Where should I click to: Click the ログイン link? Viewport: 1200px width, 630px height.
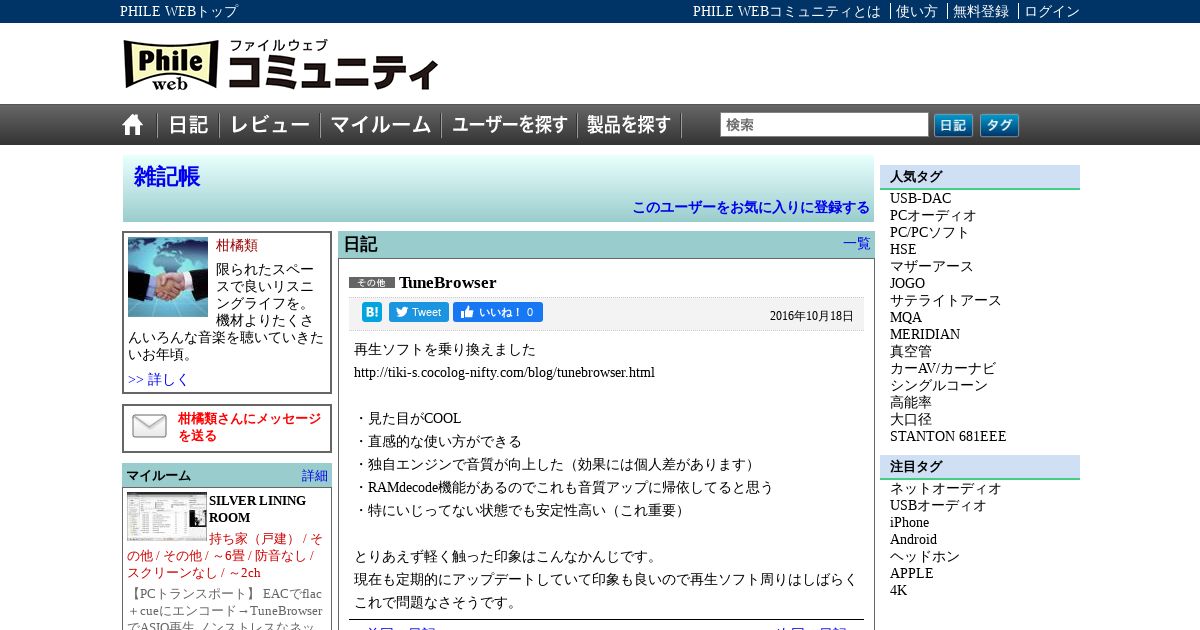pos(1052,11)
